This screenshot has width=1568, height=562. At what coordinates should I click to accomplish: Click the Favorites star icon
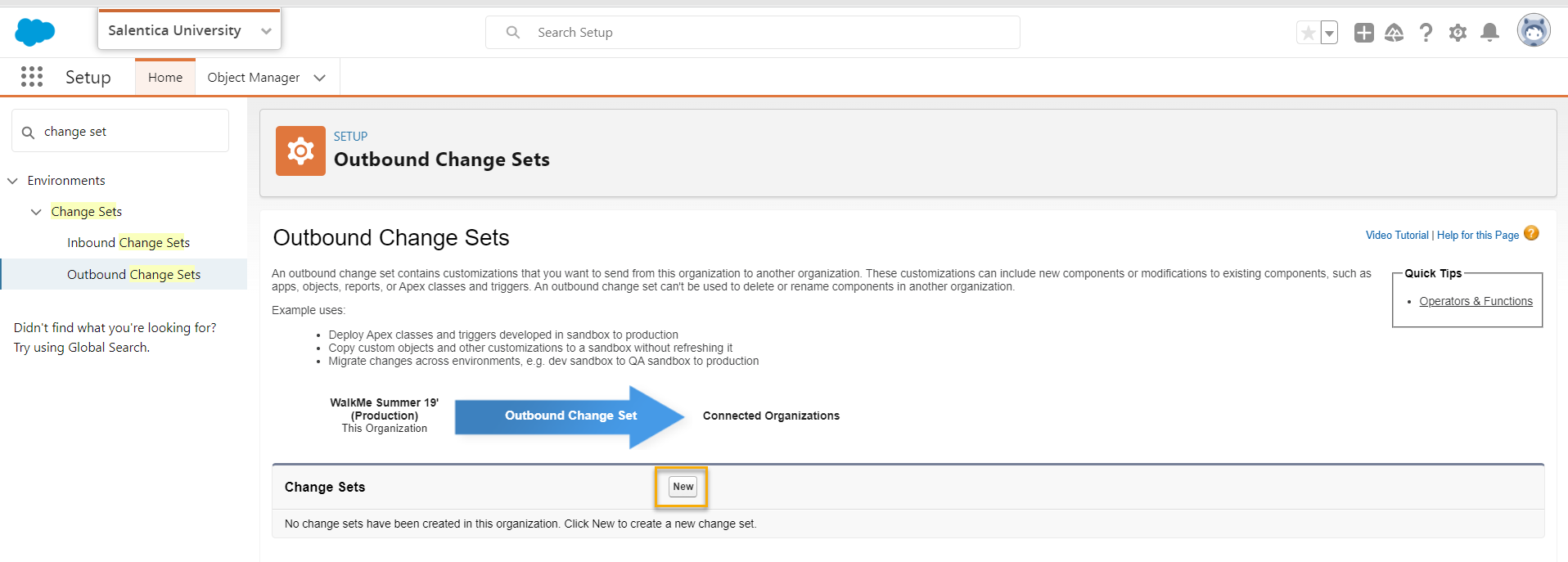[1308, 33]
